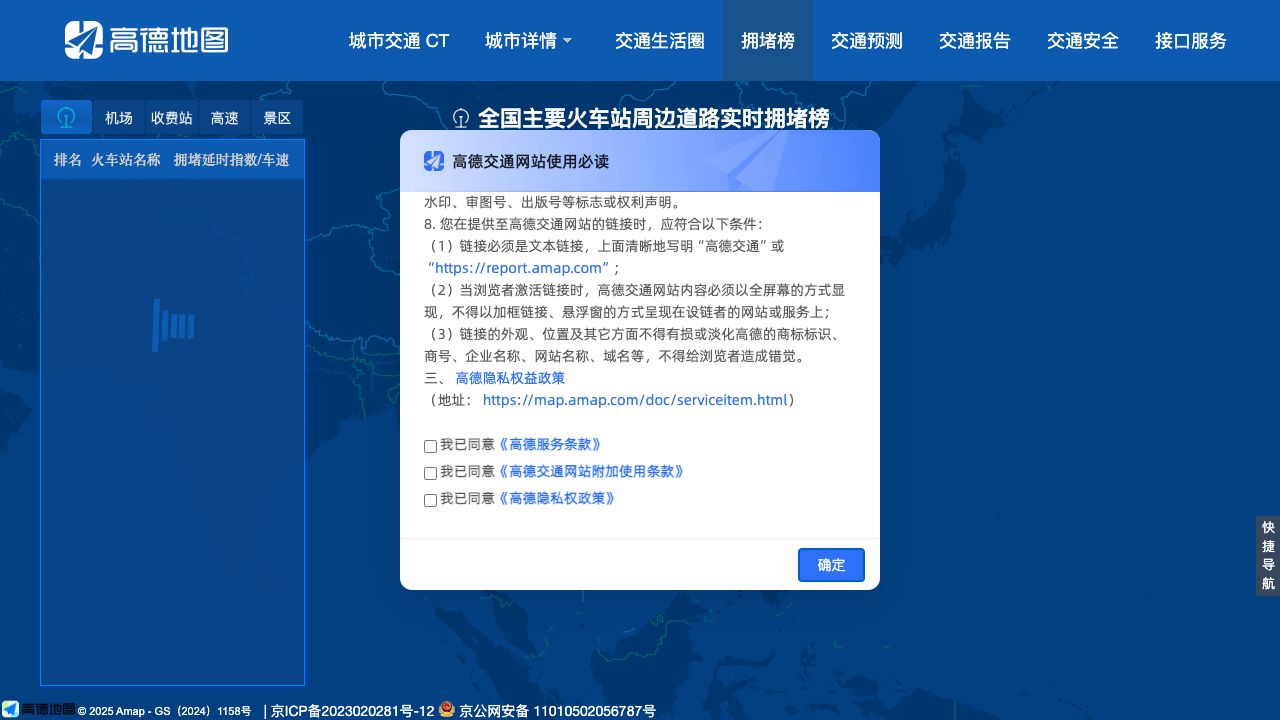This screenshot has height=720, width=1280.
Task: Click the dialog's Amap logo icon
Action: click(x=433, y=161)
